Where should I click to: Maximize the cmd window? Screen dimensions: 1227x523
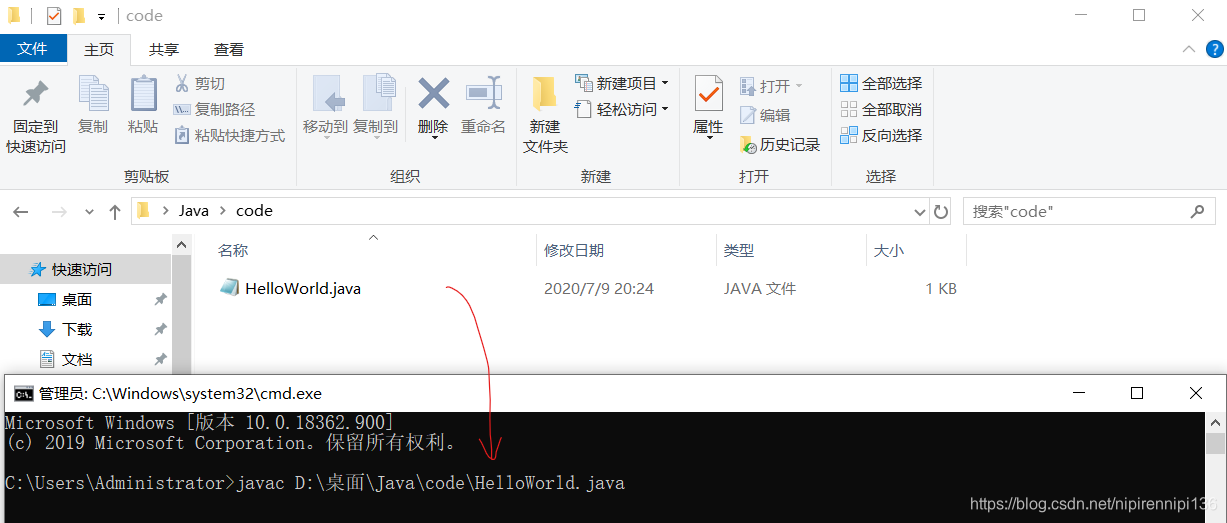[x=1137, y=393]
